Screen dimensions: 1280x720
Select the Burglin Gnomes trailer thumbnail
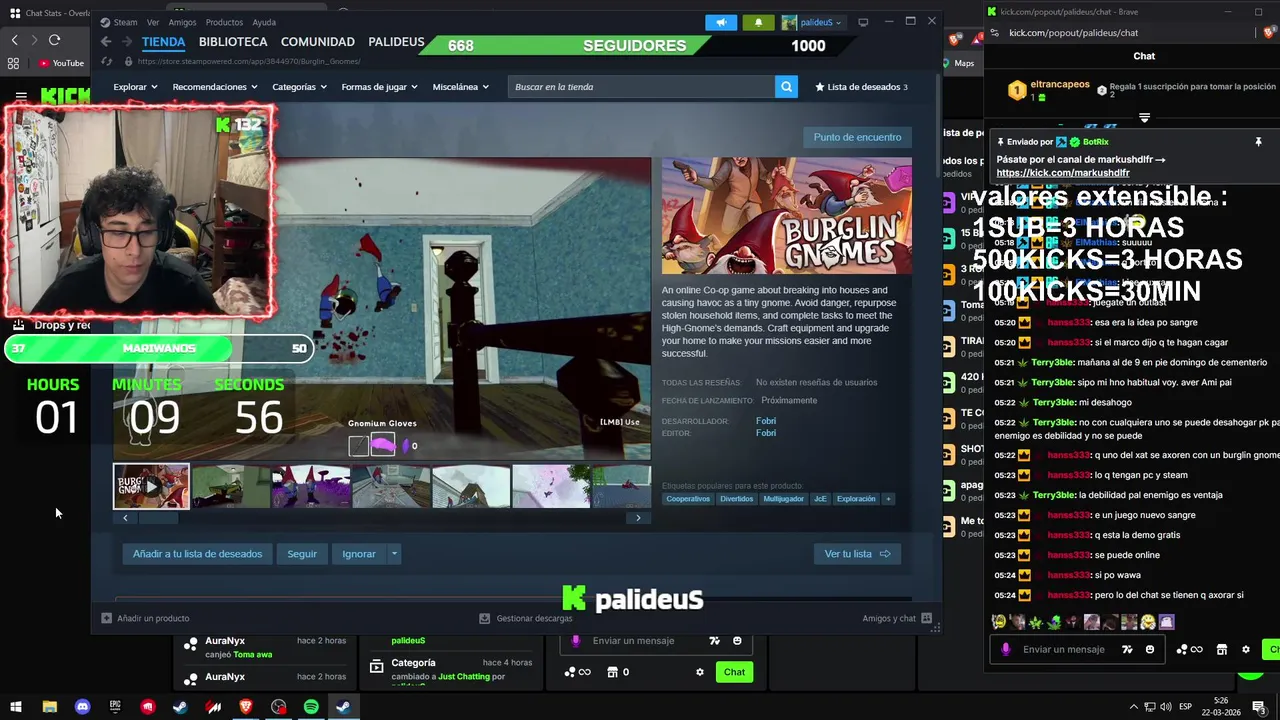pyautogui.click(x=151, y=486)
